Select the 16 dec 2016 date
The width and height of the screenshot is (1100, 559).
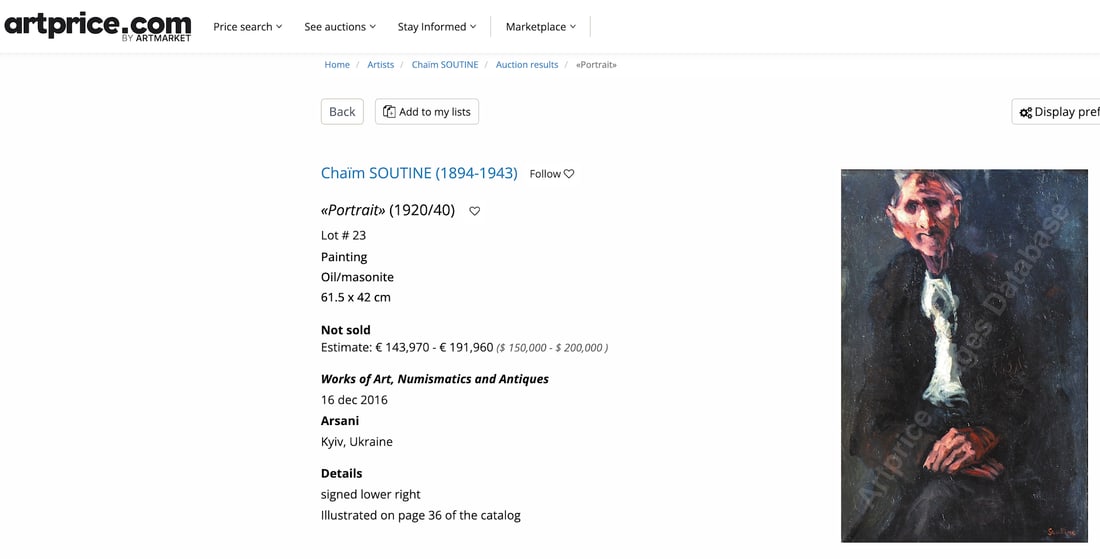click(354, 400)
